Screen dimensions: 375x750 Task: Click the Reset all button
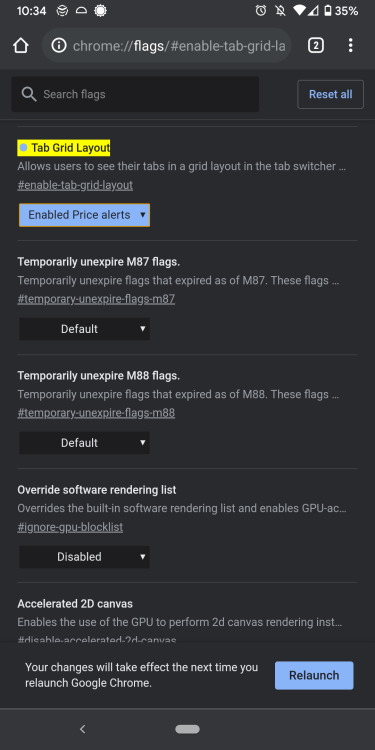(x=331, y=94)
